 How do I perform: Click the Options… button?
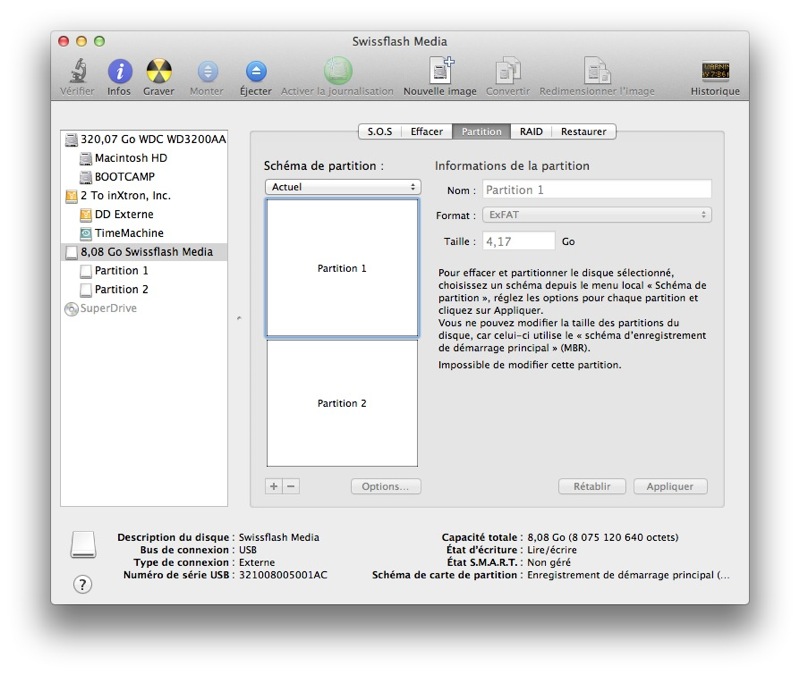coord(385,486)
